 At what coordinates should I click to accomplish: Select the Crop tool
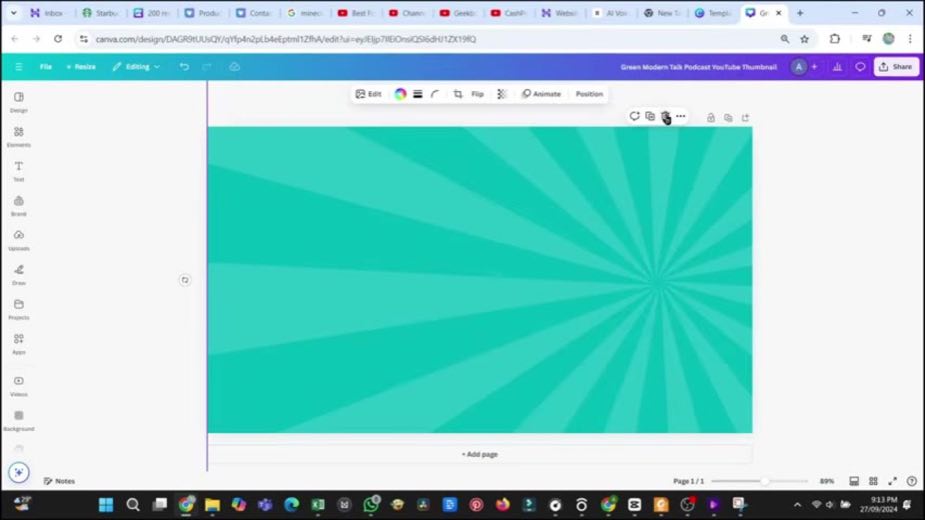click(x=458, y=94)
